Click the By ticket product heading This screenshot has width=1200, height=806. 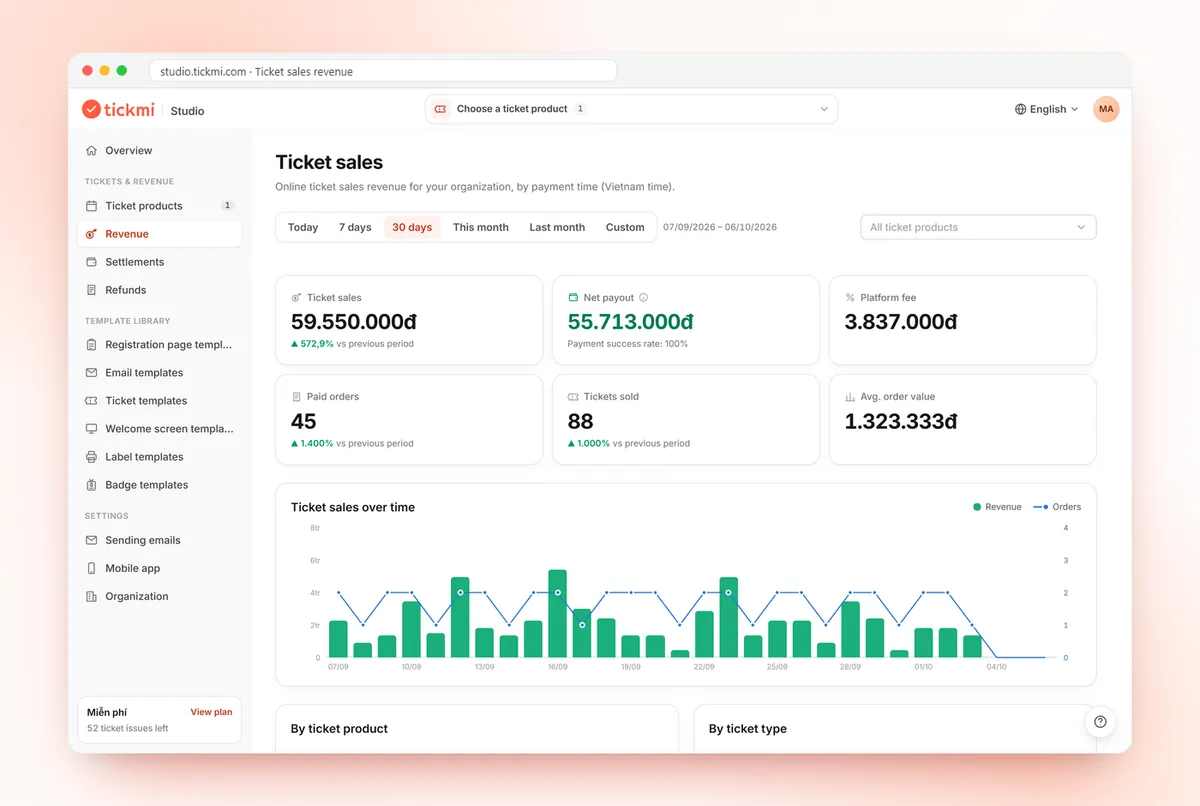339,729
